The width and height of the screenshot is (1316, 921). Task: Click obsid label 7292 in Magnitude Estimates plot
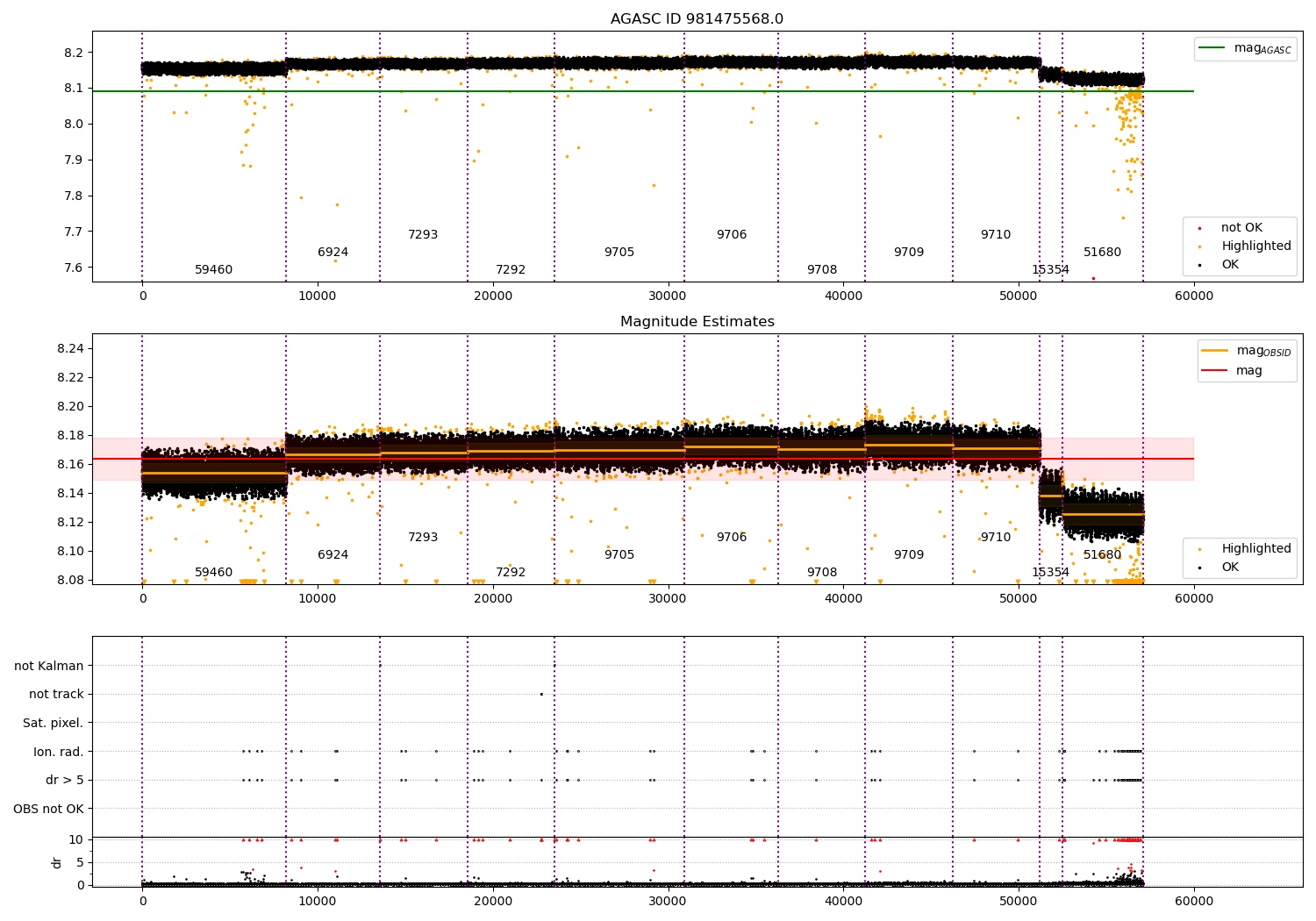tap(511, 573)
